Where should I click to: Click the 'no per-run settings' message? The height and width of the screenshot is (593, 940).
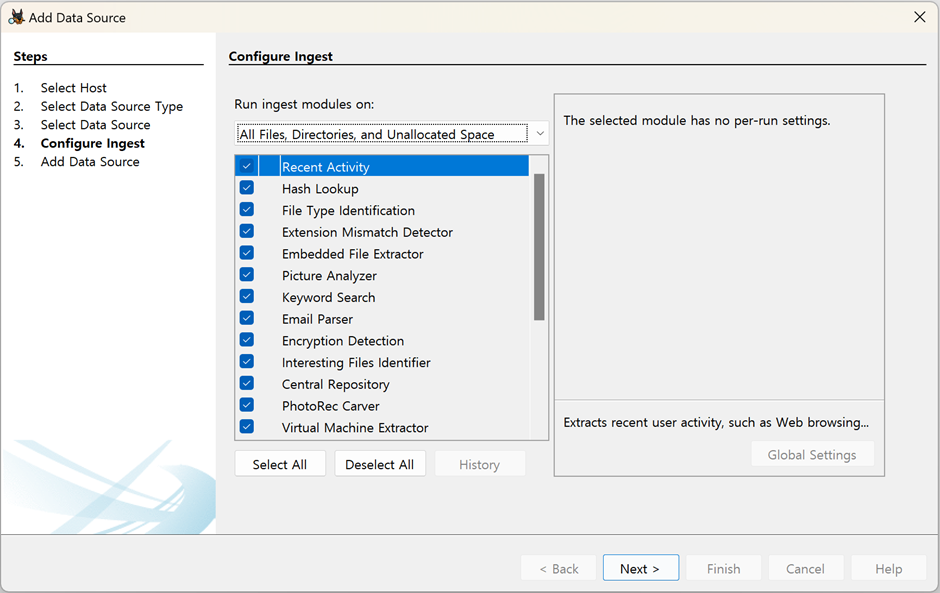pyautogui.click(x=697, y=121)
